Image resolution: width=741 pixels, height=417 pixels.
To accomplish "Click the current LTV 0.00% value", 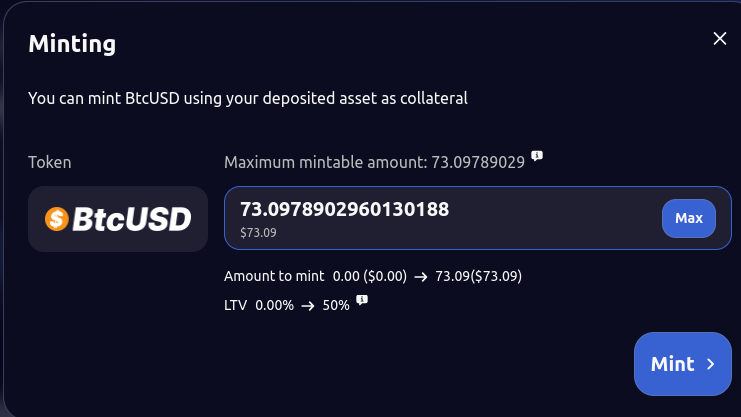I will [274, 305].
